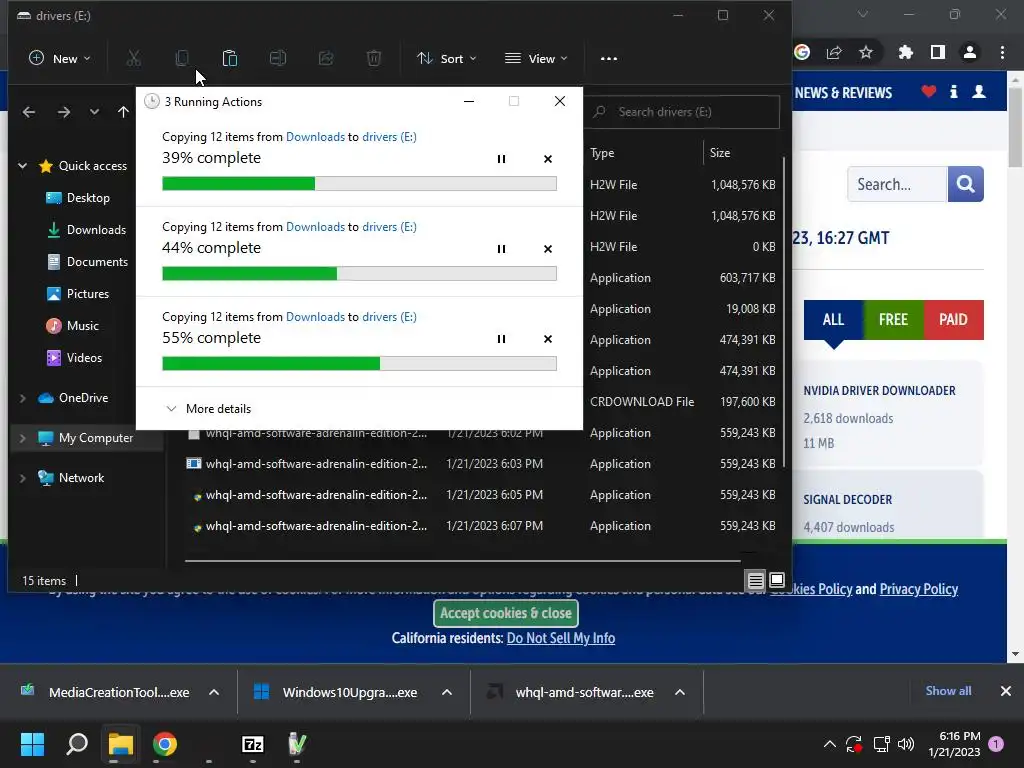
Task: Select the PAID filter tab
Action: [953, 320]
